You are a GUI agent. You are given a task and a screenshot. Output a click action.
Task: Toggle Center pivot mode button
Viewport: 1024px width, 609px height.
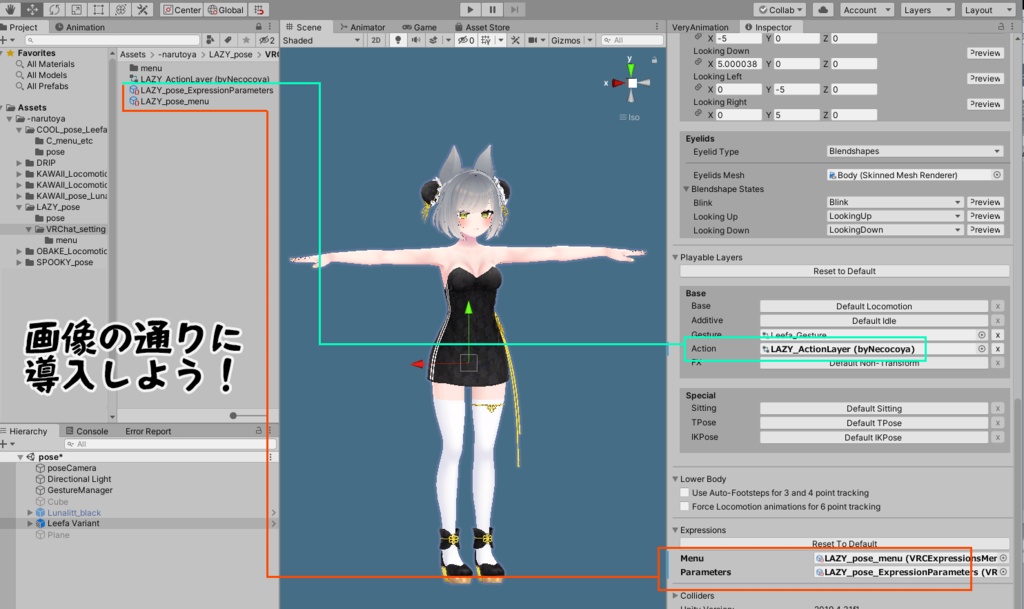click(x=182, y=10)
